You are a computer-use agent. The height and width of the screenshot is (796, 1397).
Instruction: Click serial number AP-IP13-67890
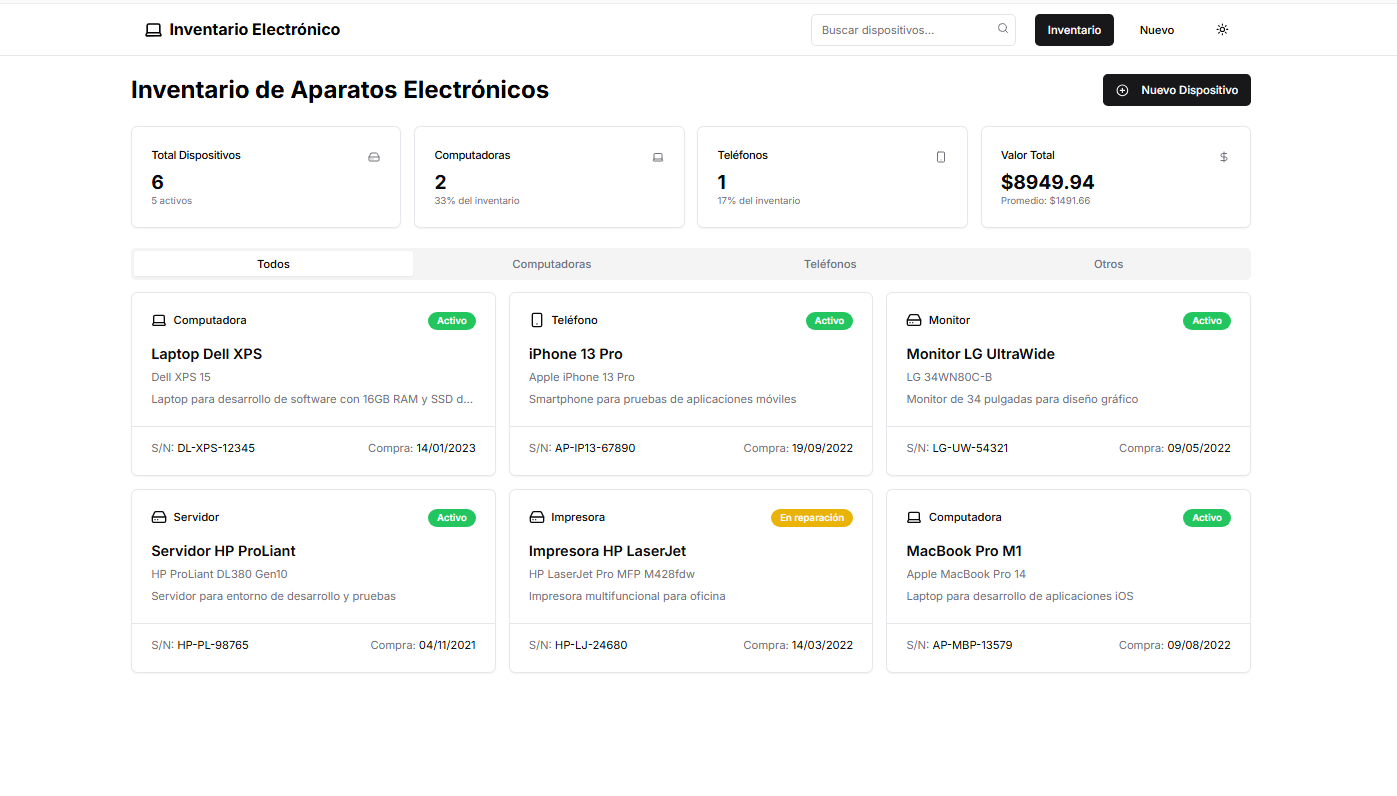click(x=595, y=448)
